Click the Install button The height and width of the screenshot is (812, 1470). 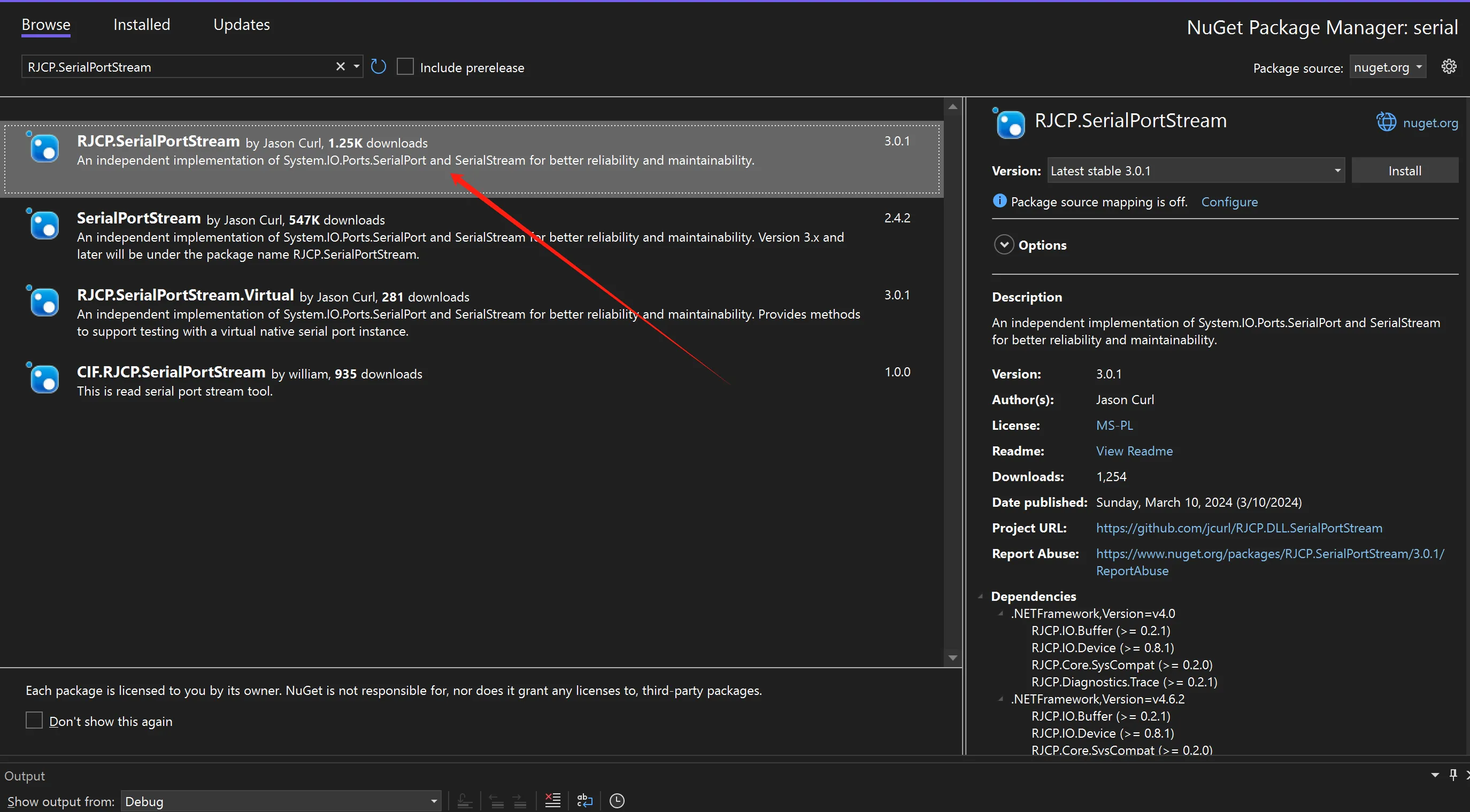pos(1404,171)
